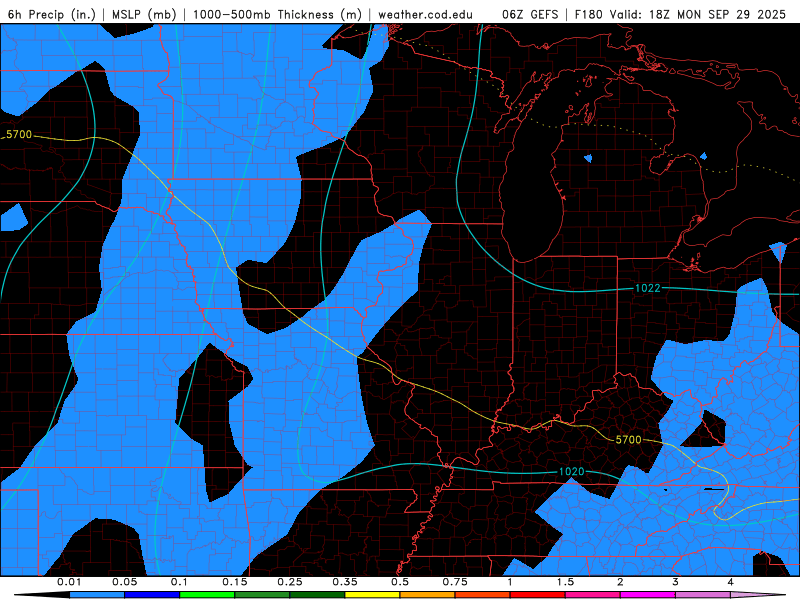
Task: Click the 'MSLP (mb)' title text
Action: [x=144, y=14]
